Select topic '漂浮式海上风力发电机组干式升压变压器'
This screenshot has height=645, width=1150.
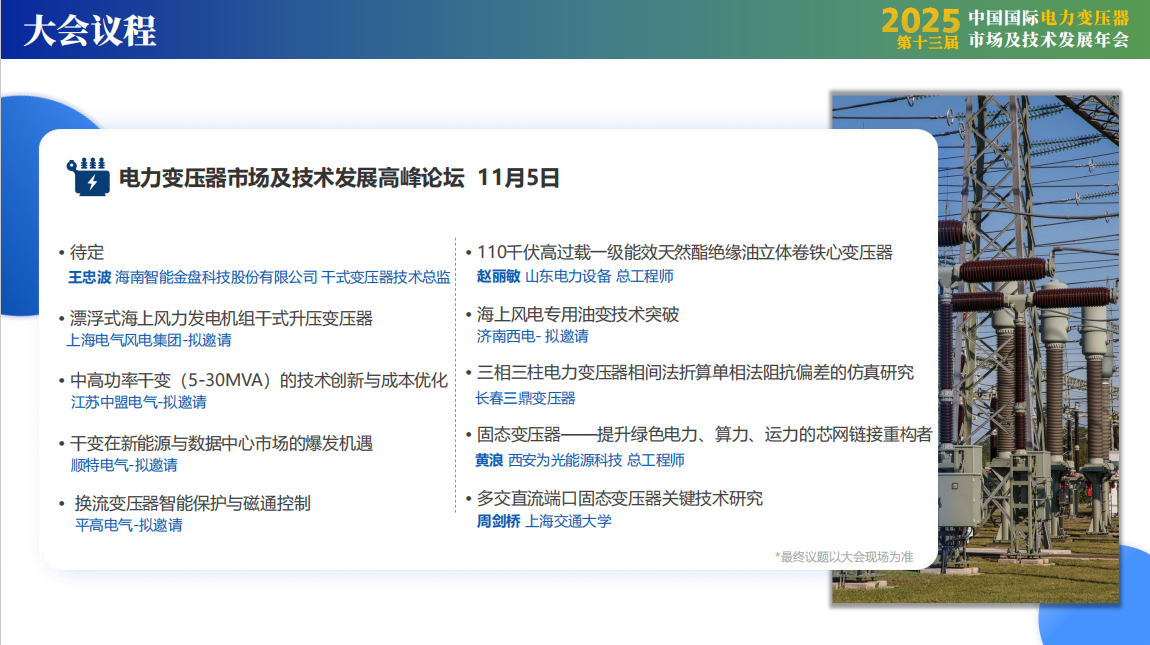coord(221,318)
